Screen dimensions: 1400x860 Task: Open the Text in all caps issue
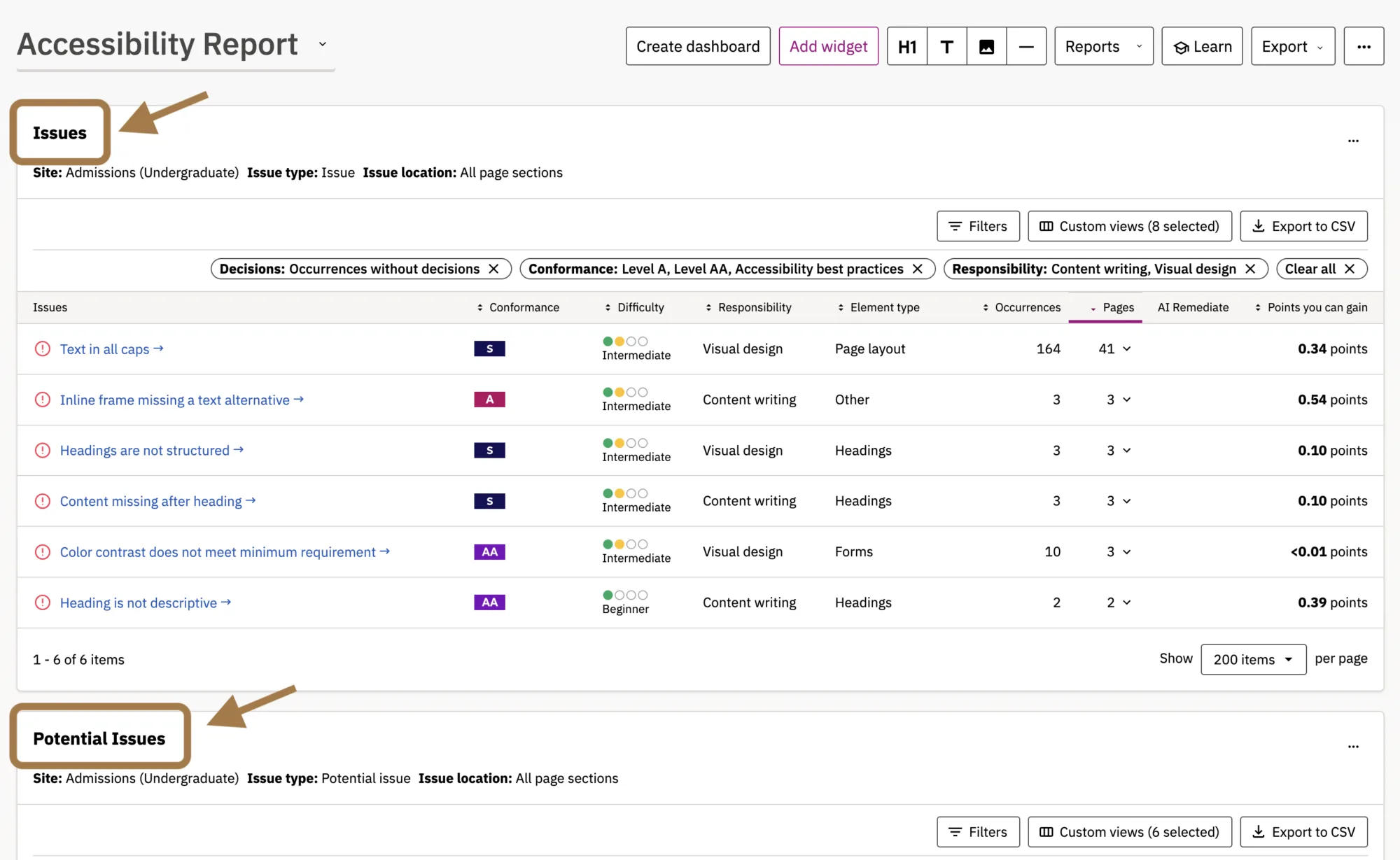click(x=111, y=348)
